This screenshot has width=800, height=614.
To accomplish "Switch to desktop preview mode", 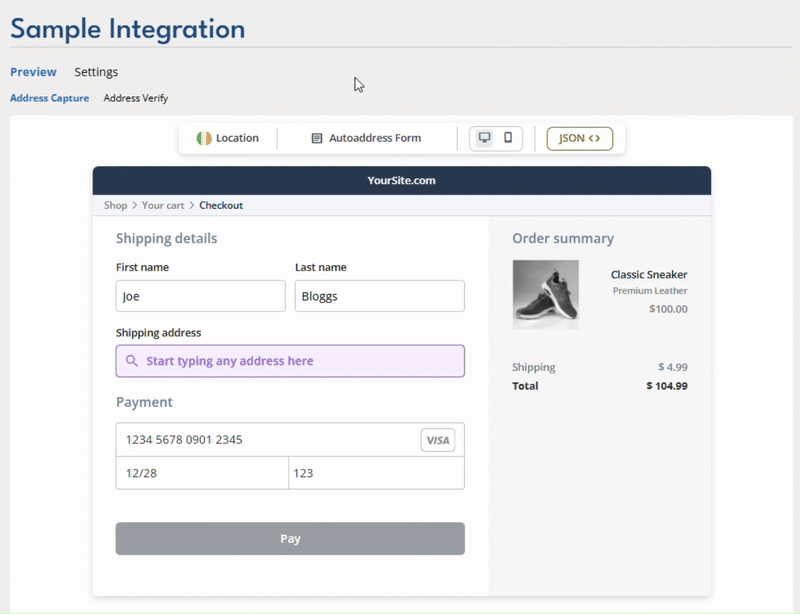I will (x=484, y=138).
